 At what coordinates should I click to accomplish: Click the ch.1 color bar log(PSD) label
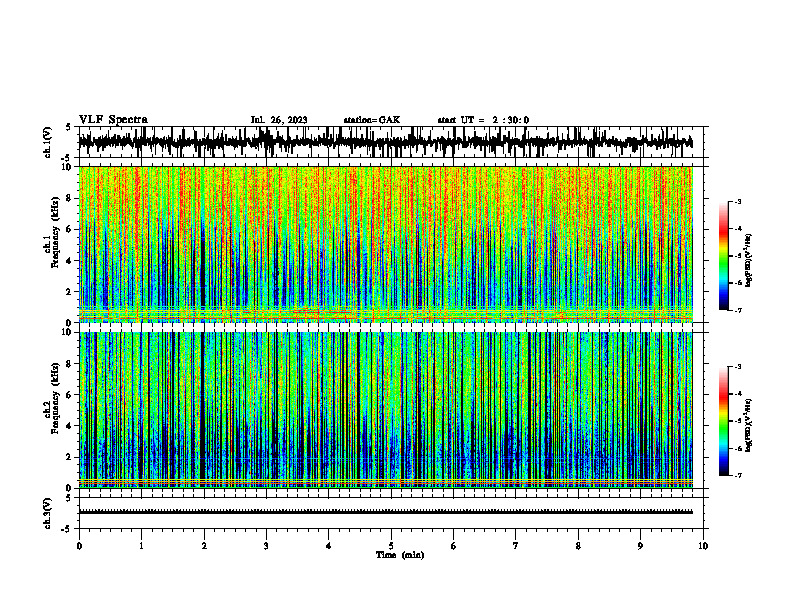(x=749, y=260)
